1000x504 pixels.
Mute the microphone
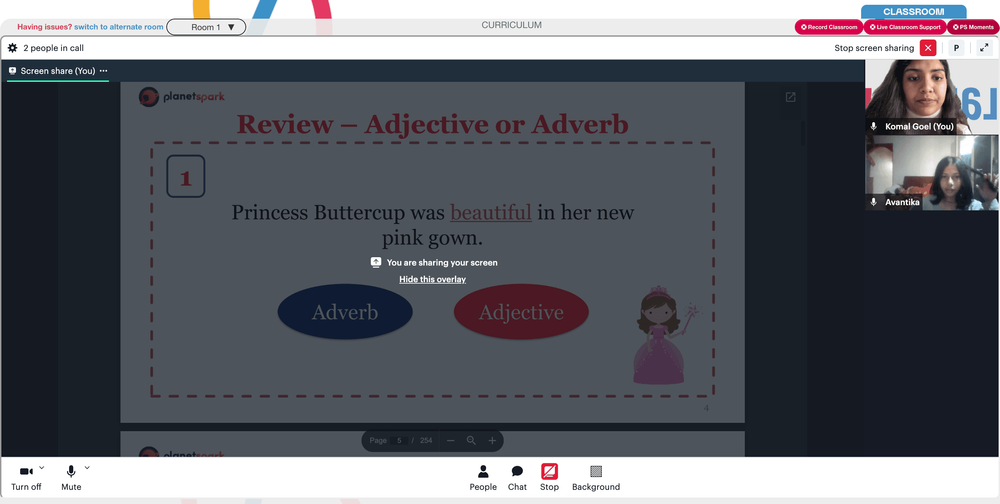click(71, 478)
